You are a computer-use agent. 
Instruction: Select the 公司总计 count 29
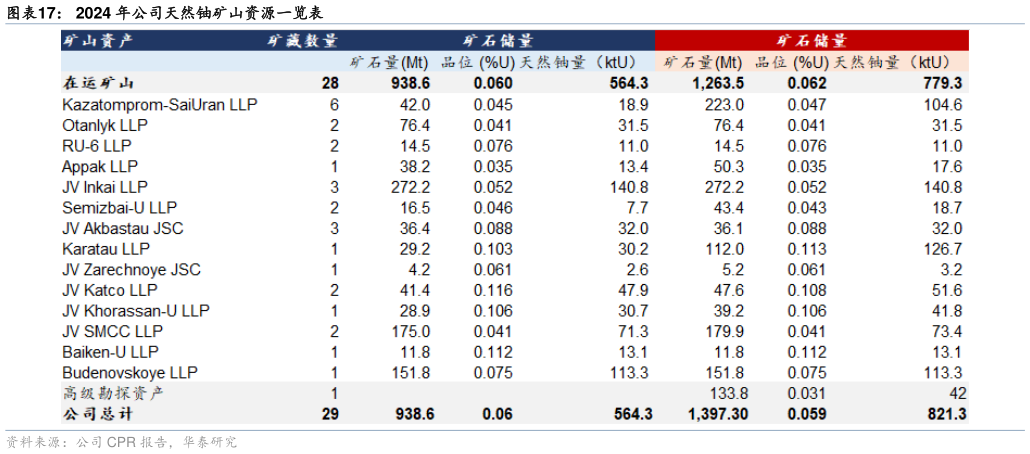click(x=330, y=414)
